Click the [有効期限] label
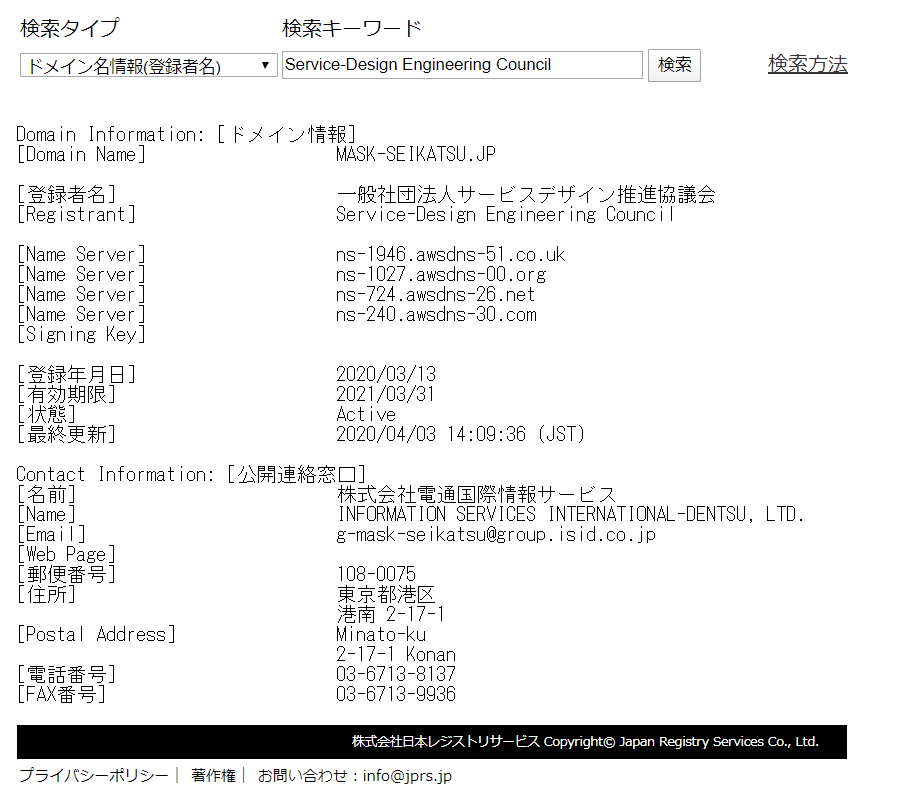This screenshot has height=801, width=899. pyautogui.click(x=67, y=394)
